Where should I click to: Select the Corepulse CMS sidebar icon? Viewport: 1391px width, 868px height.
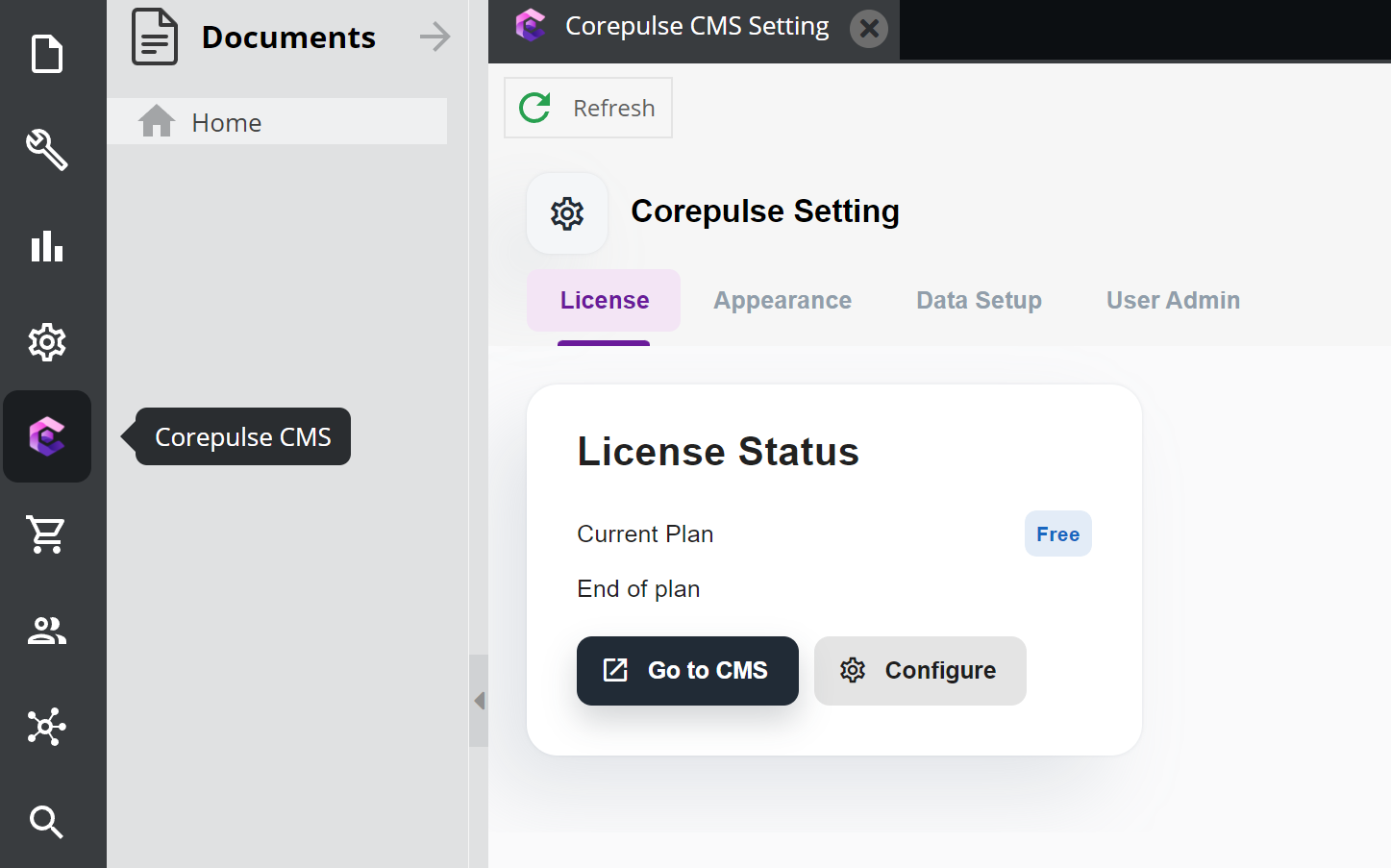point(46,436)
